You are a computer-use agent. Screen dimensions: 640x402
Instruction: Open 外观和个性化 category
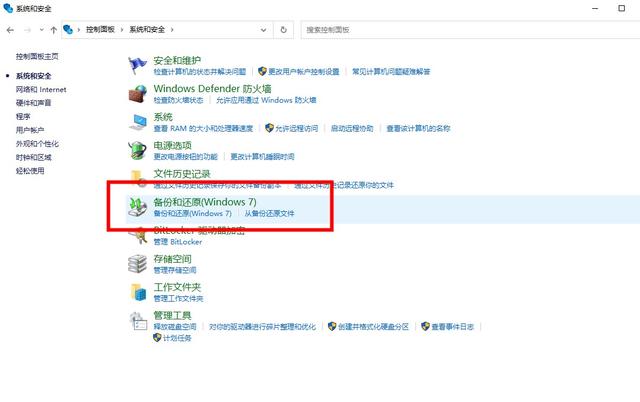37,144
